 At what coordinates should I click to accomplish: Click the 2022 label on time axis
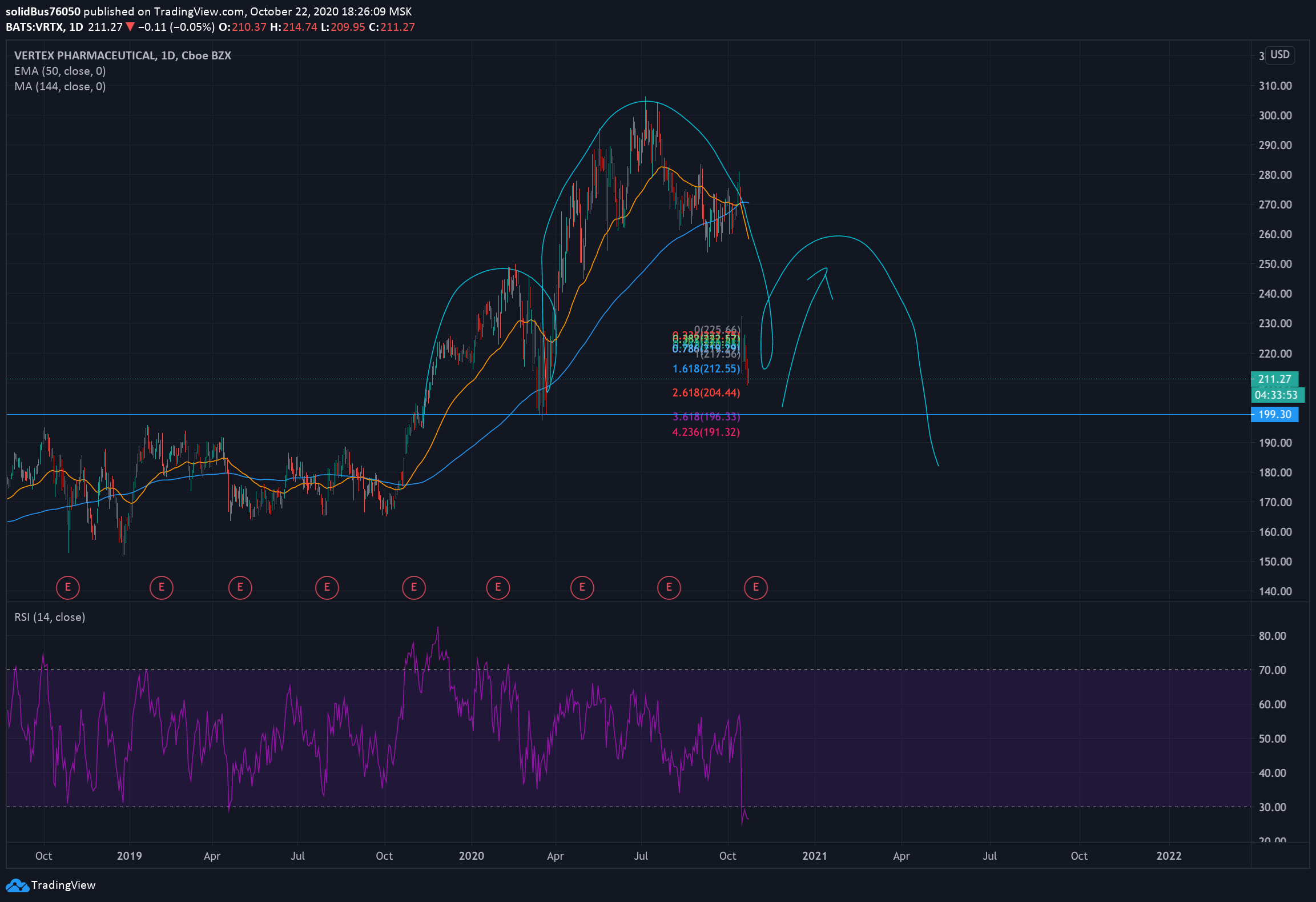1169,856
